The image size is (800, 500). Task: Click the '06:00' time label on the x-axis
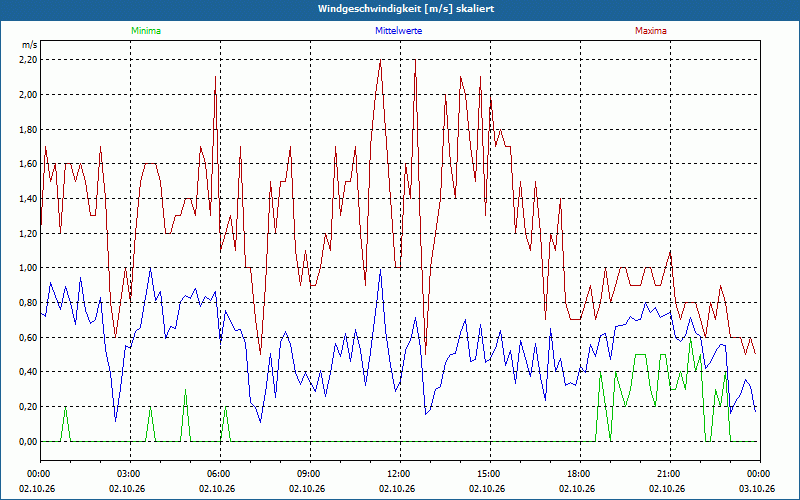pyautogui.click(x=220, y=474)
